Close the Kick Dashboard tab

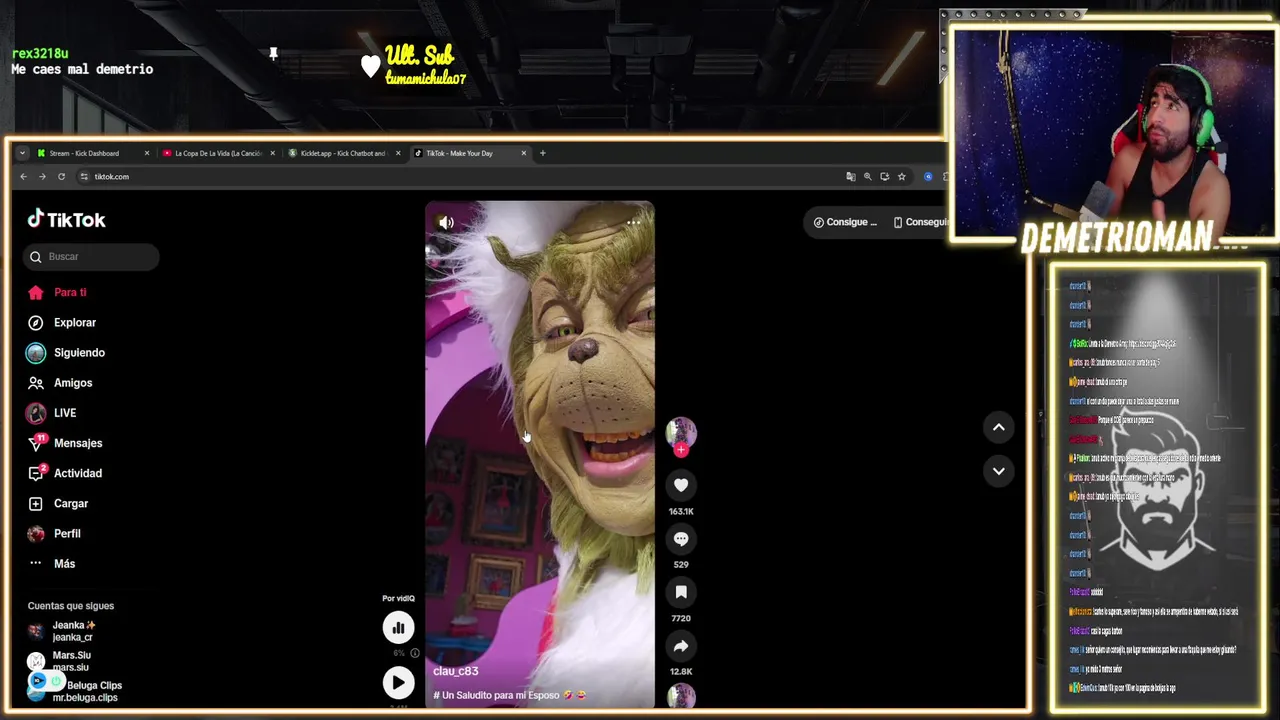[x=147, y=153]
